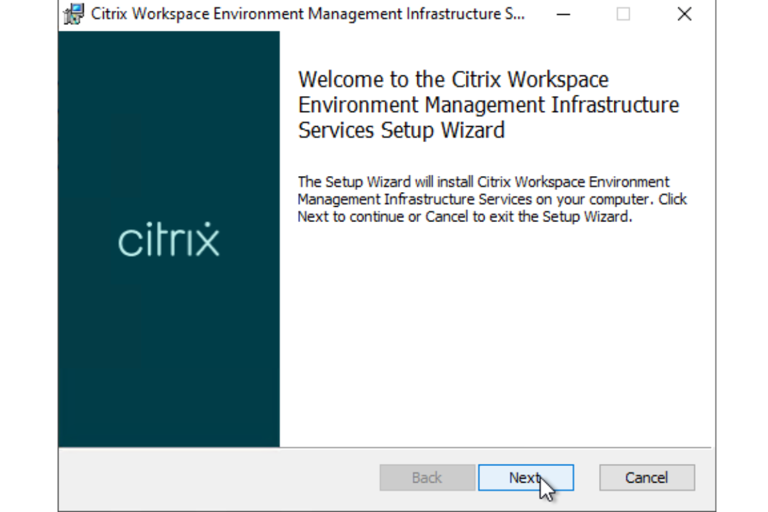Click the "Next to continue or Cancel" text line

(465, 217)
